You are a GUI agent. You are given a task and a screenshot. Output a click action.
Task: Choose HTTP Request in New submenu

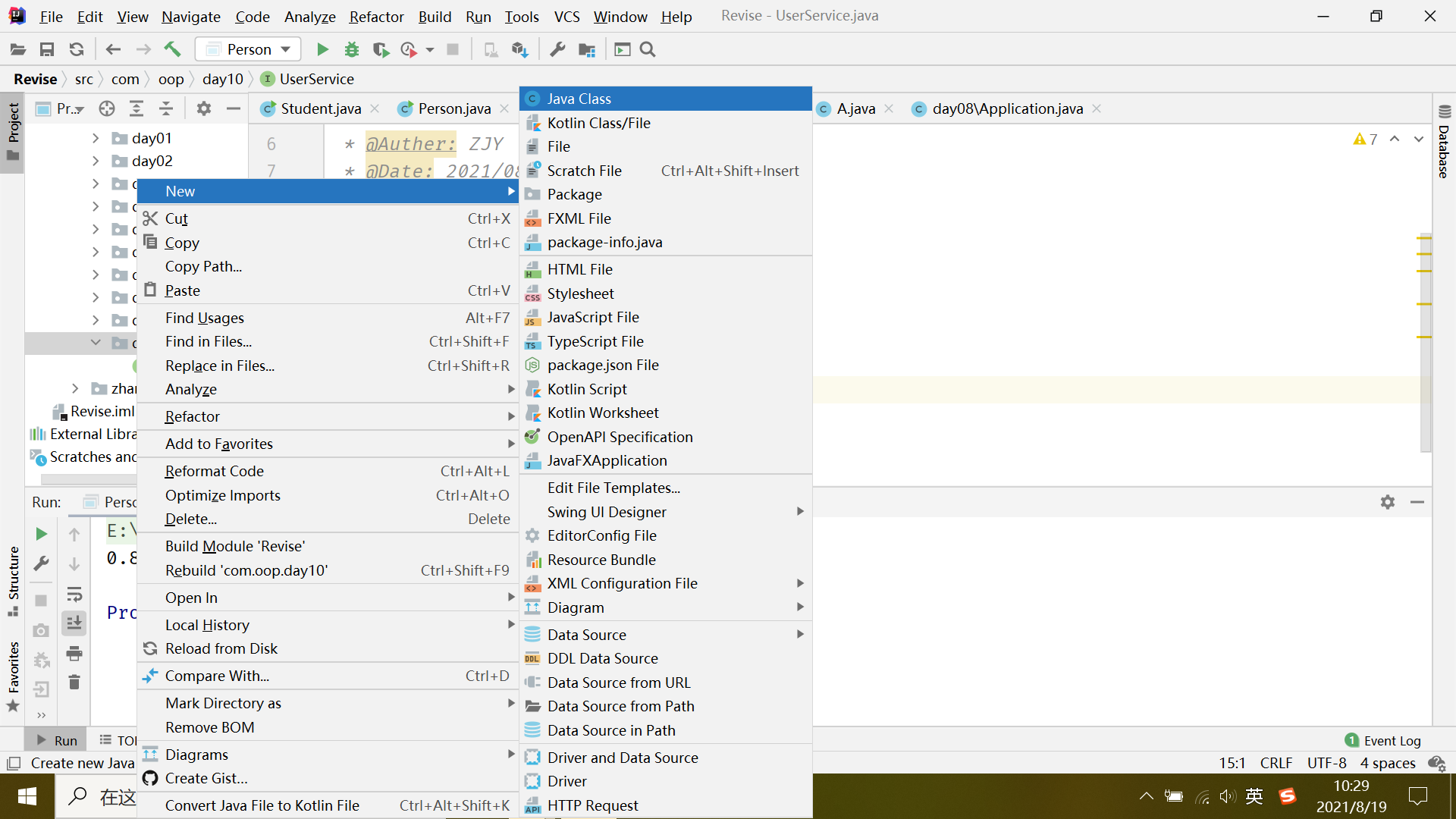click(666, 805)
